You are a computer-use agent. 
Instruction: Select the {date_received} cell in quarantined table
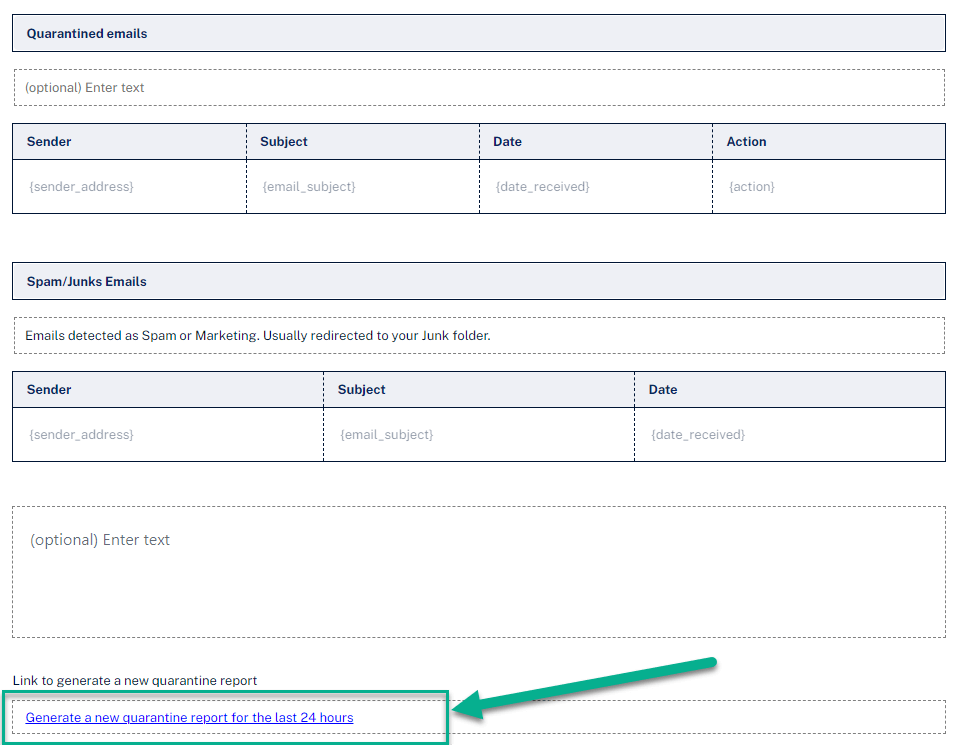pyautogui.click(x=596, y=186)
